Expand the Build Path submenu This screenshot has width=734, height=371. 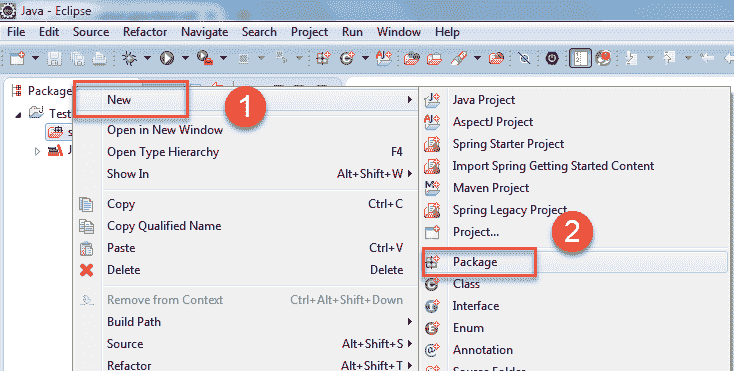coord(246,322)
